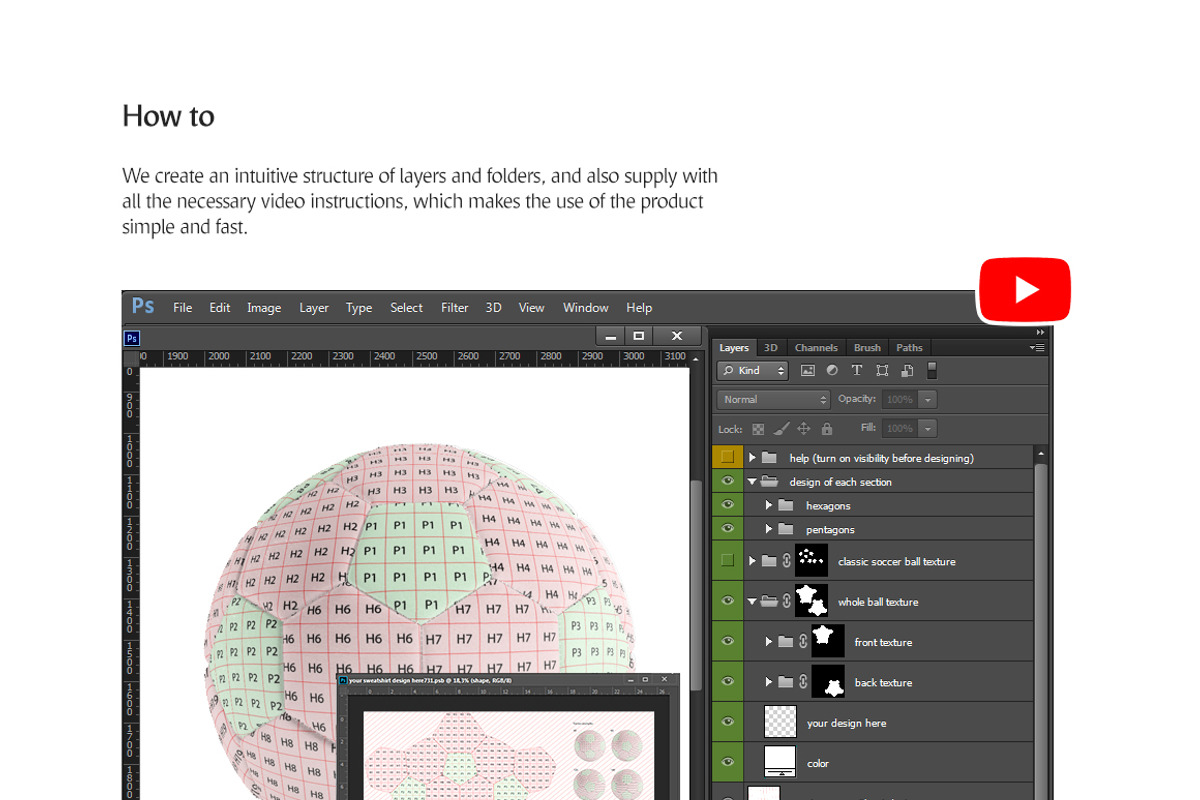Click the Photoshop Ps logo in menu bar
Image resolution: width=1200 pixels, height=800 pixels.
[x=144, y=307]
